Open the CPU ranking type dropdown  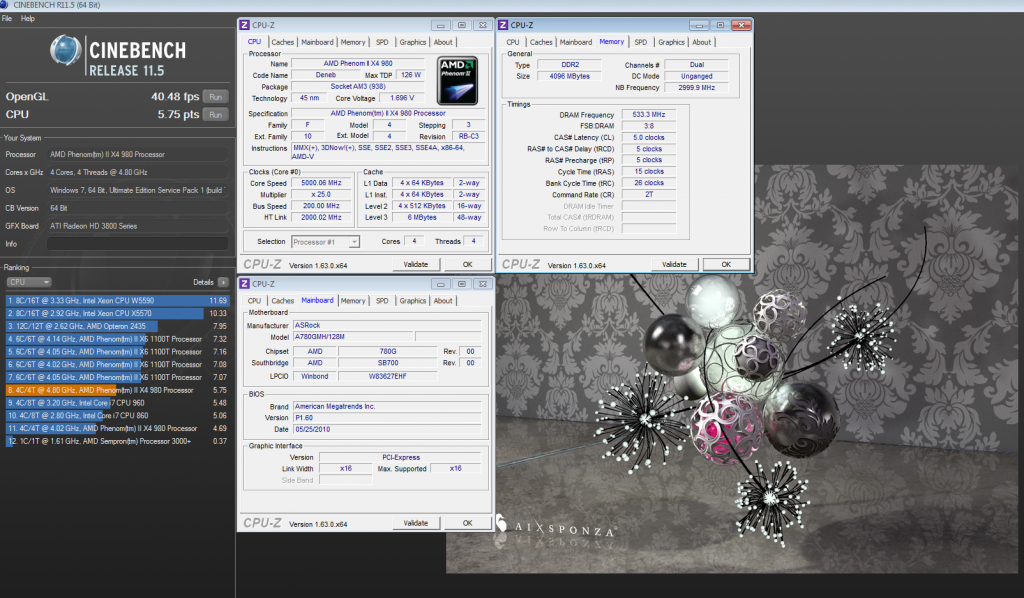click(x=28, y=283)
